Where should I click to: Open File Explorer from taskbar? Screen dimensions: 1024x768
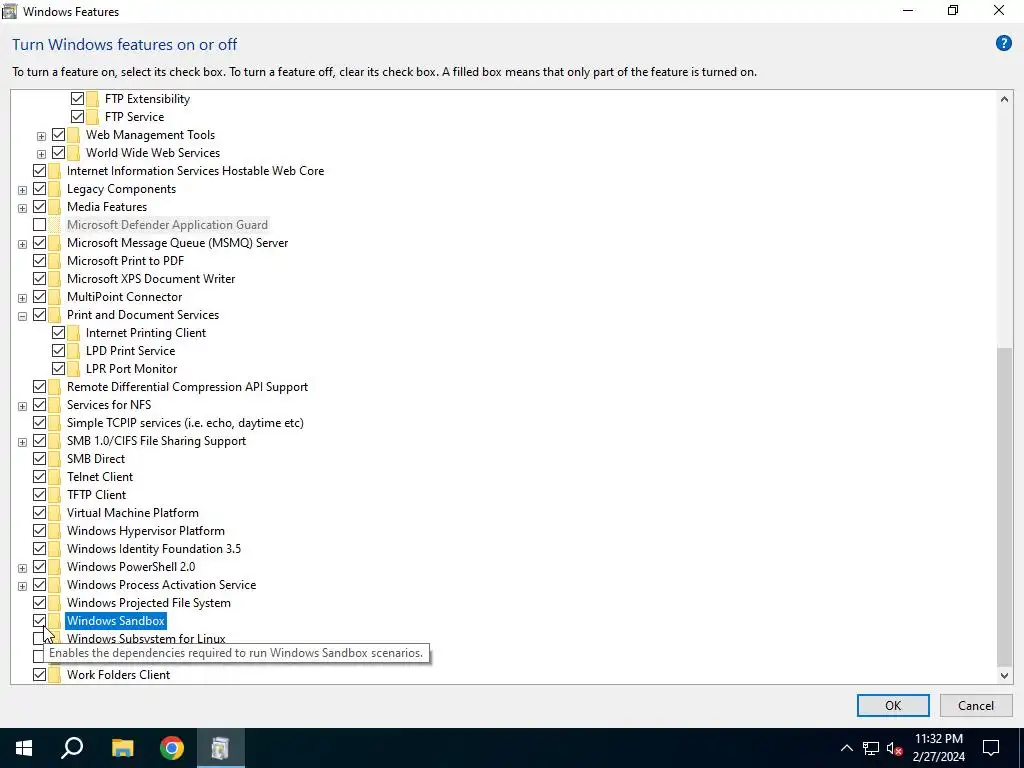[x=122, y=748]
